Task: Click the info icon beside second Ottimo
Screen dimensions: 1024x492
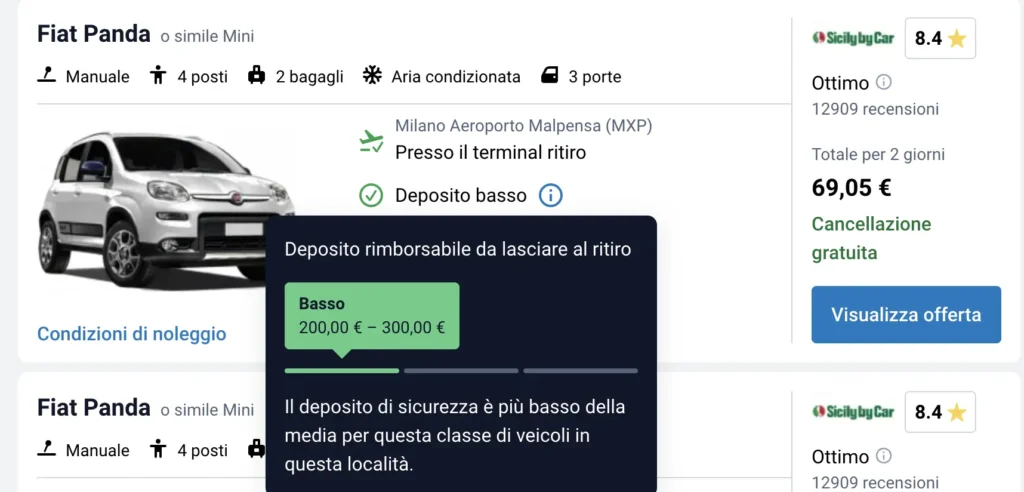Action: pyautogui.click(x=884, y=456)
